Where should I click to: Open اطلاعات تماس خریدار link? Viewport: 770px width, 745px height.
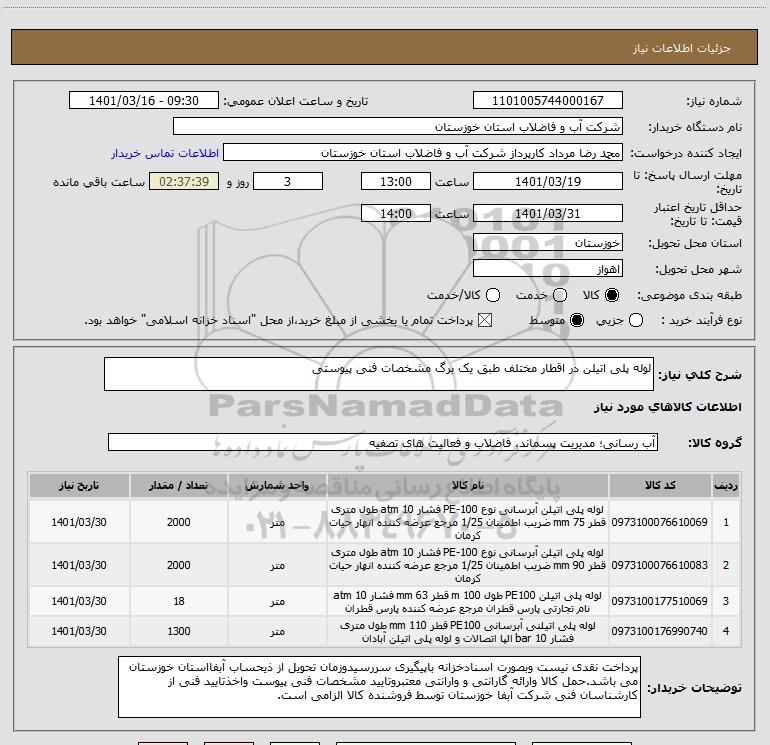click(165, 153)
